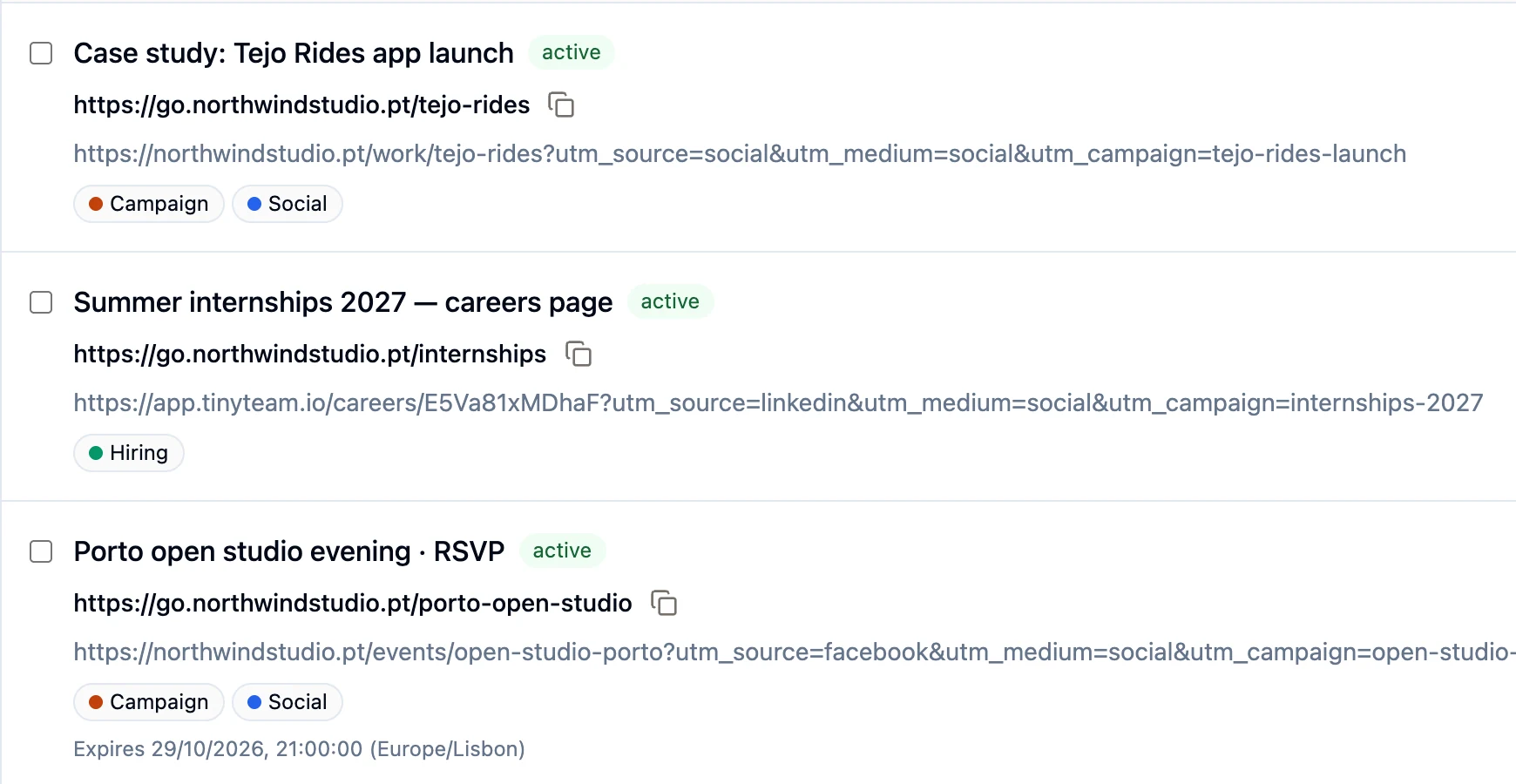Click the Hiring tag on internships link
Image resolution: width=1516 pixels, height=784 pixels.
pyautogui.click(x=129, y=453)
